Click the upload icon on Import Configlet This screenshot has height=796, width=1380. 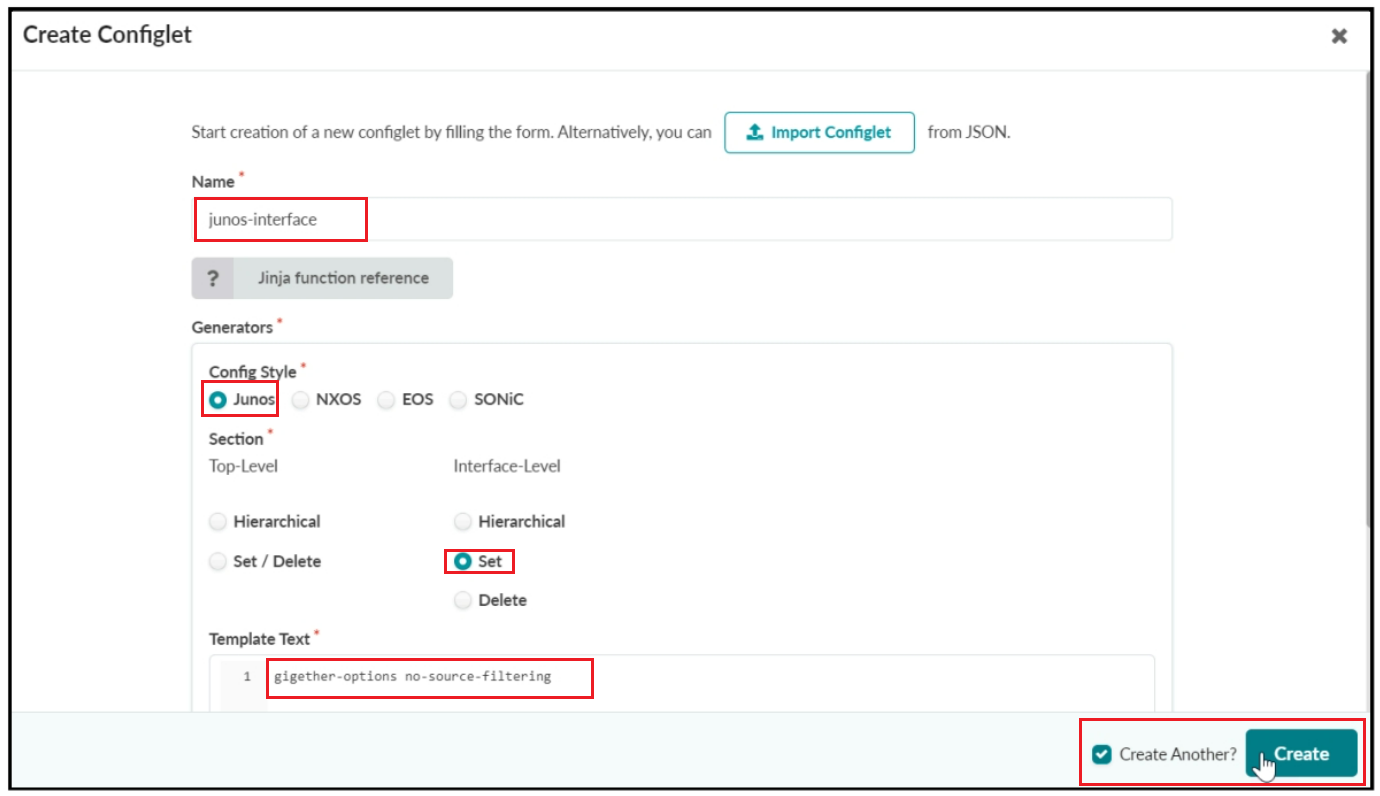[x=755, y=133]
